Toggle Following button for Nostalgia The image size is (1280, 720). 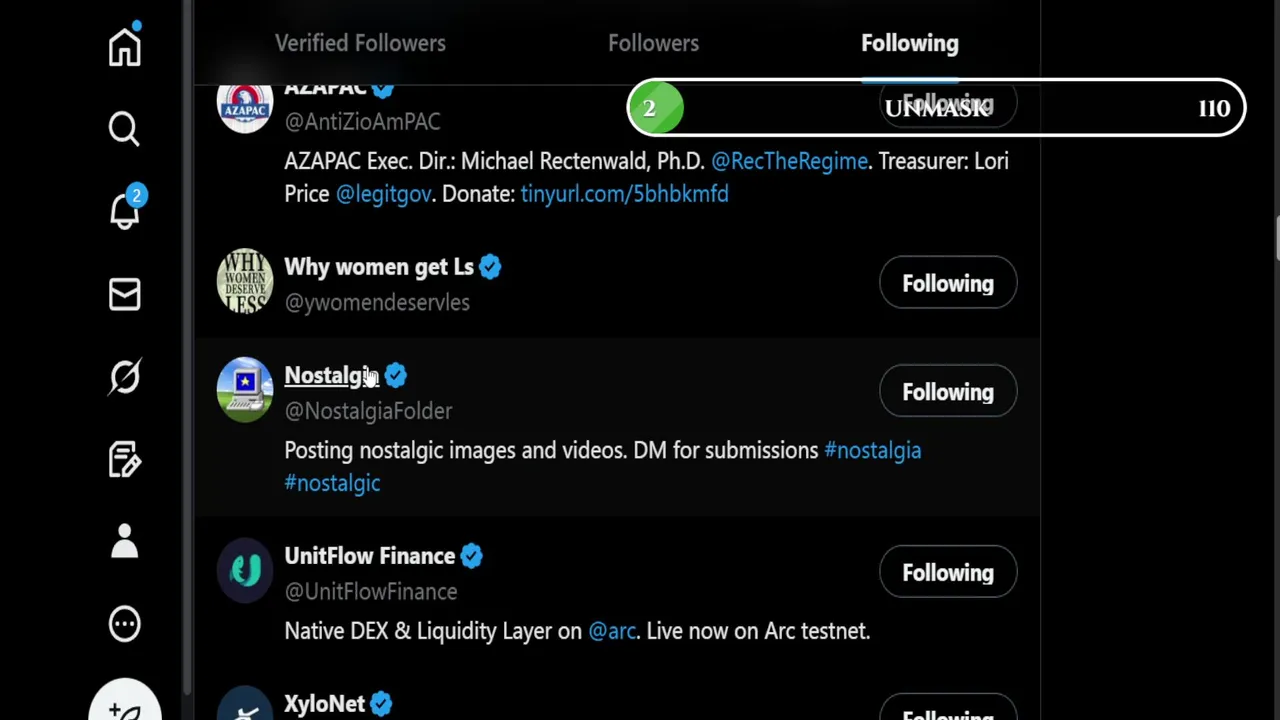[948, 392]
